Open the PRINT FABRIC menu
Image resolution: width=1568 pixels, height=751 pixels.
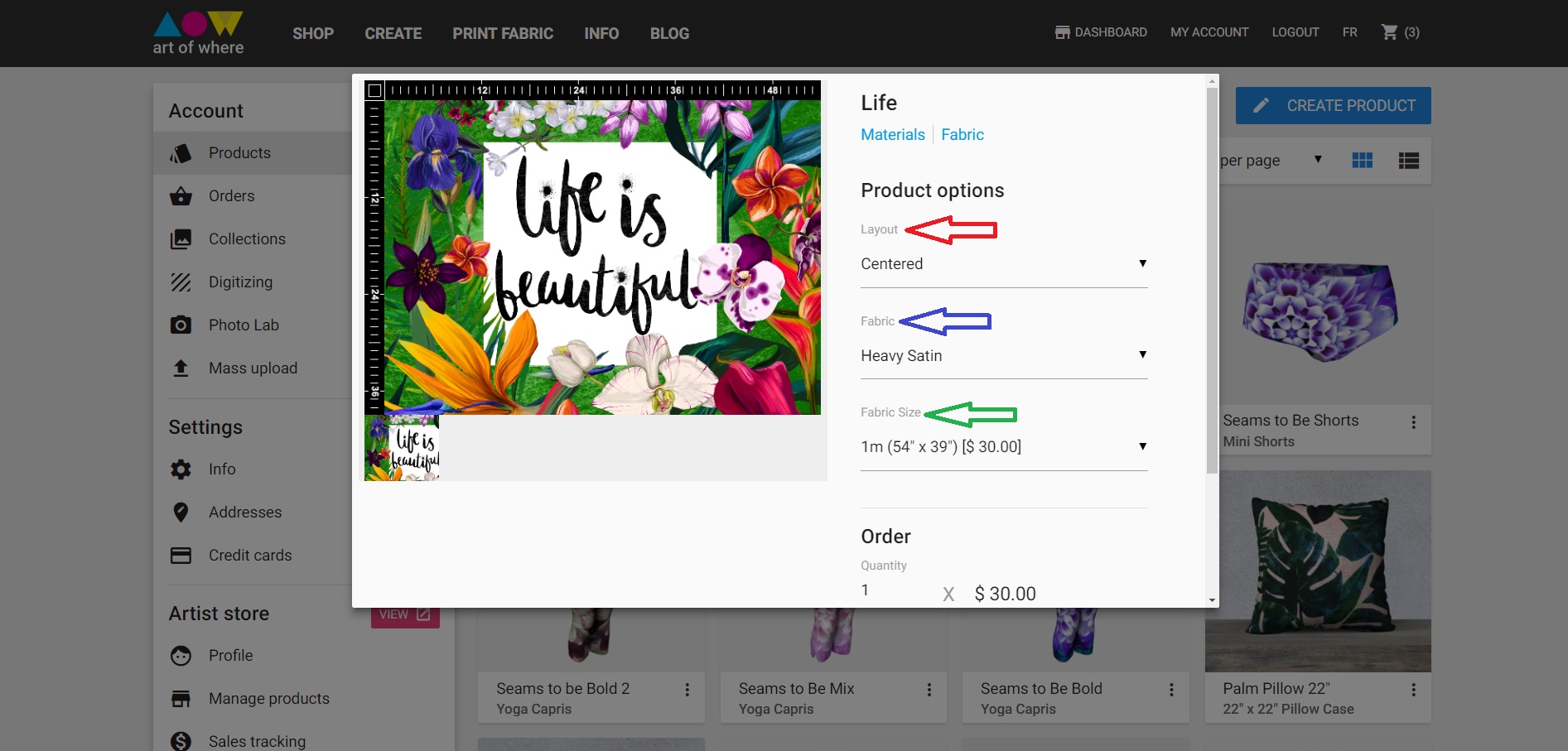click(503, 34)
